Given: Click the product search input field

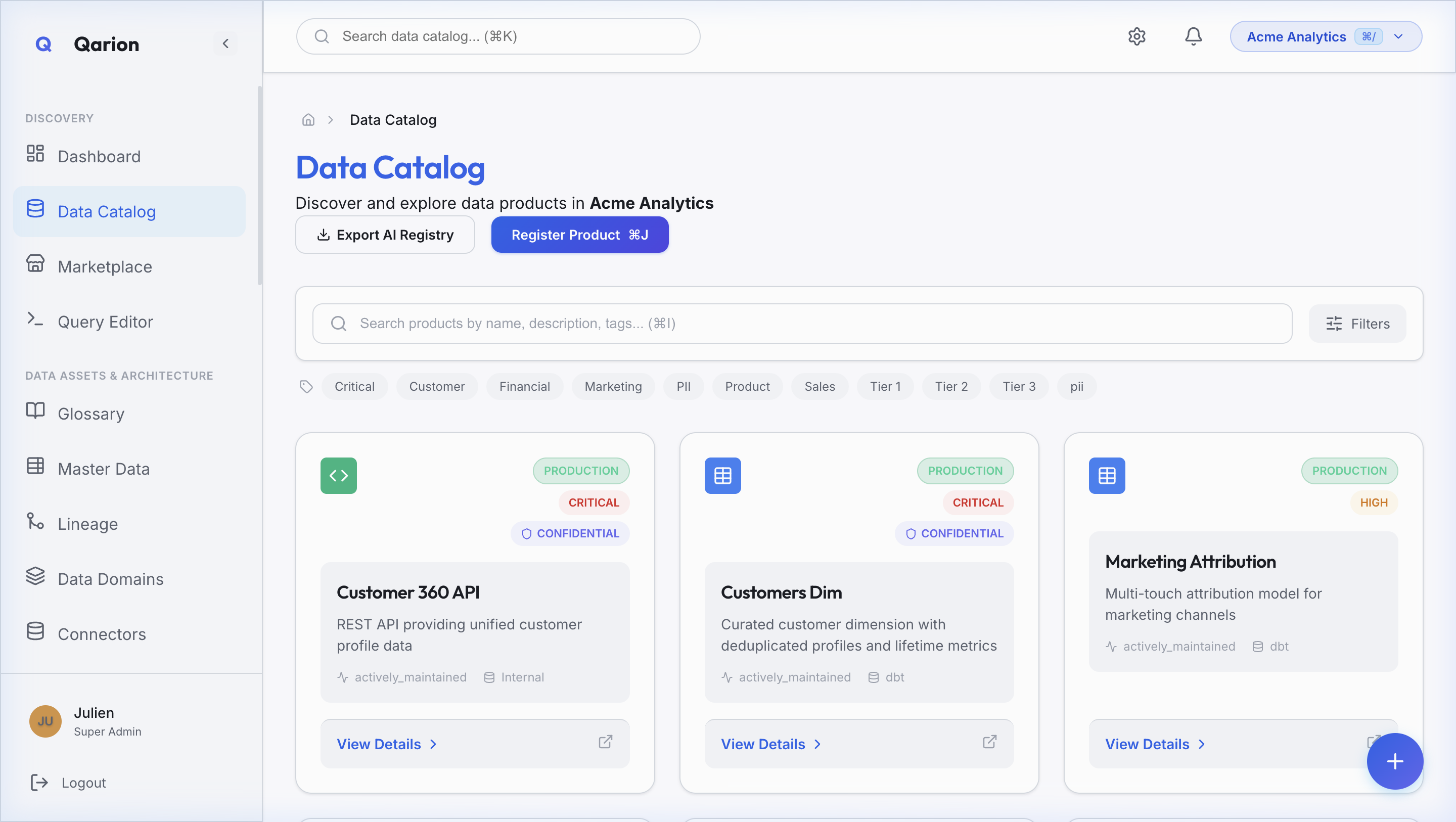Looking at the screenshot, I should (x=678, y=324).
